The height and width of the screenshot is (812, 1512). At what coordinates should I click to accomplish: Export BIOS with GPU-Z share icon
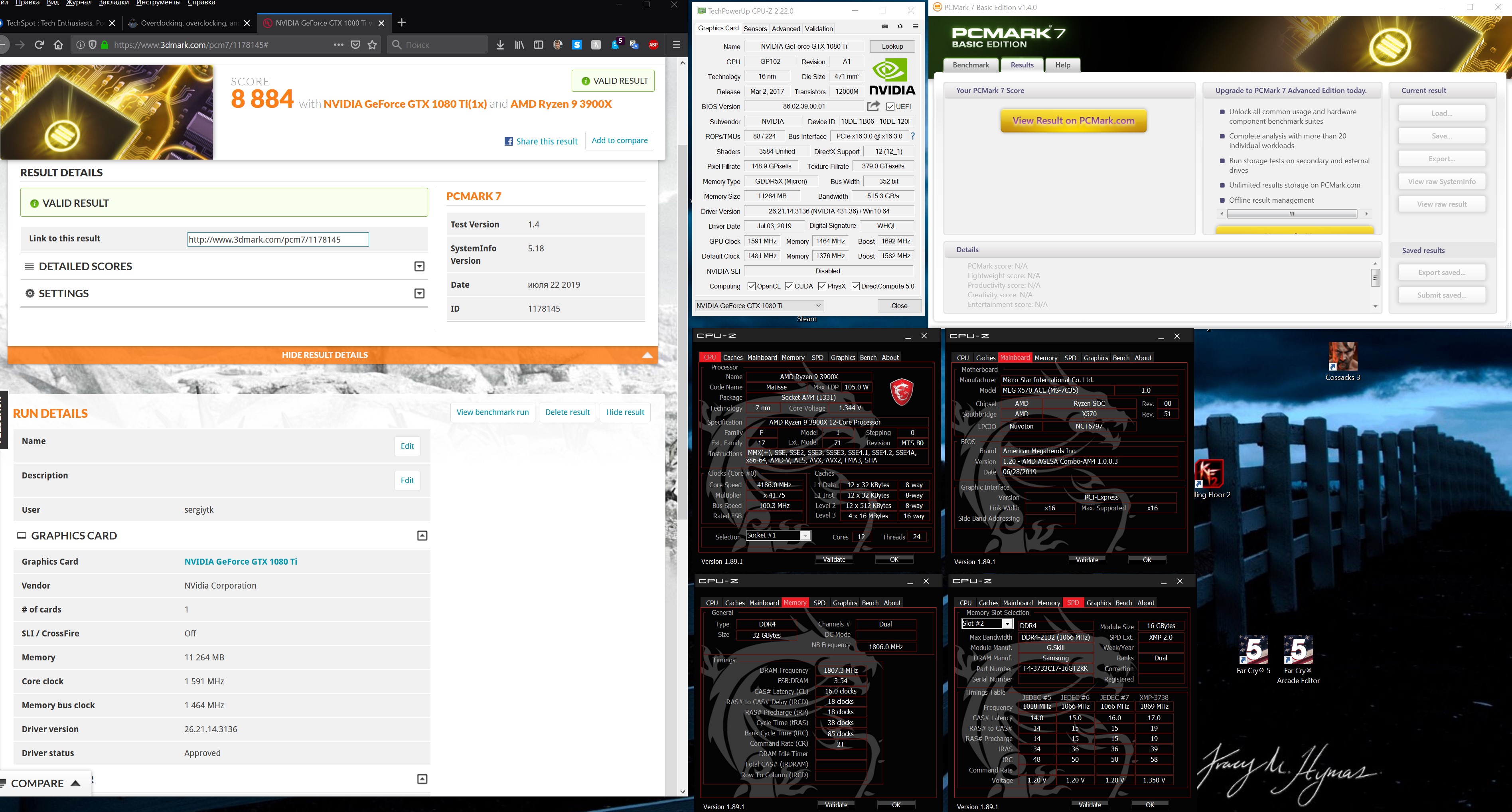[x=873, y=106]
